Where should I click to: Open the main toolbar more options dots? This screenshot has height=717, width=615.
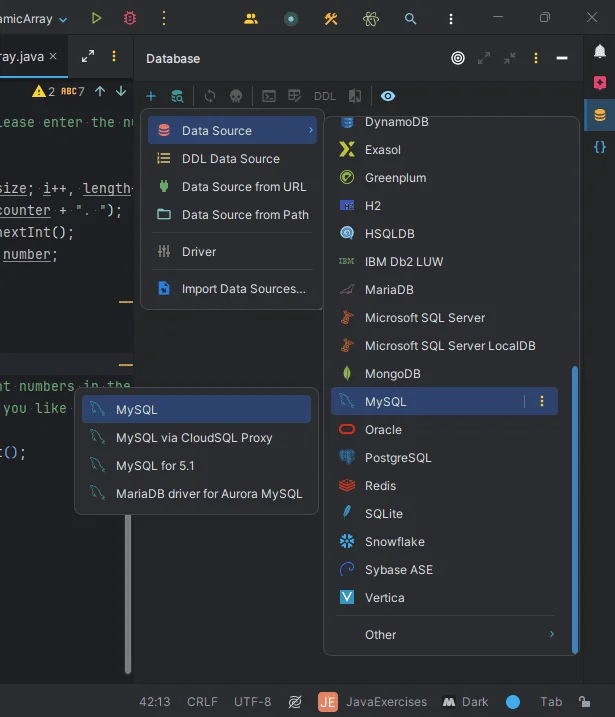click(x=451, y=19)
